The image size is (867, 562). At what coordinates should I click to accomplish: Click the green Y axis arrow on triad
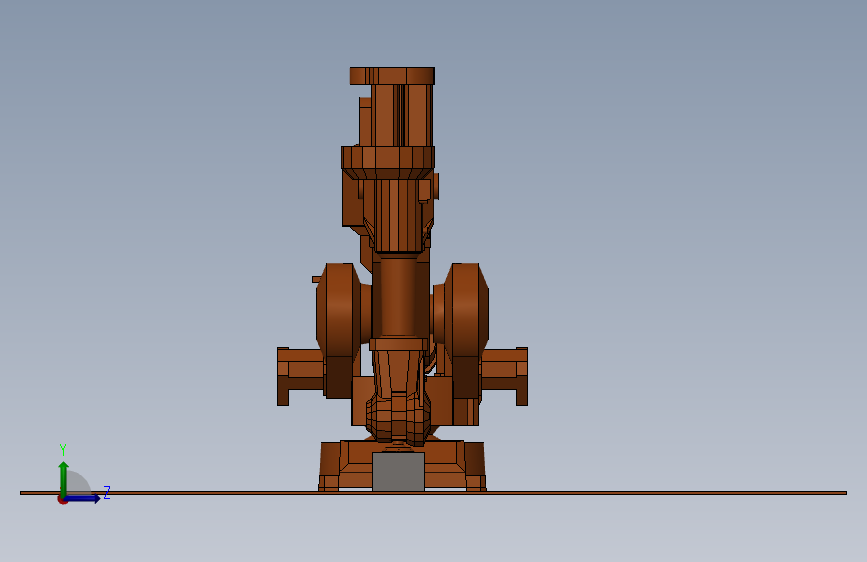64,479
